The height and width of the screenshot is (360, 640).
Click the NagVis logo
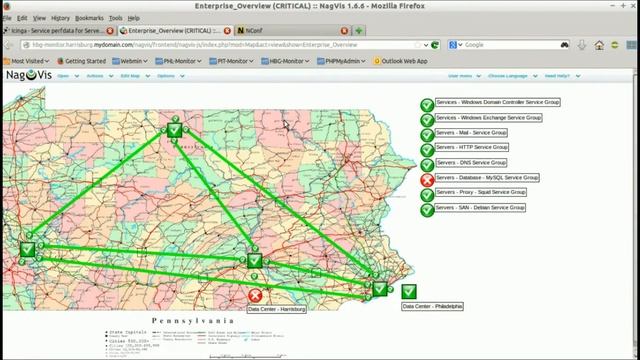pyautogui.click(x=29, y=76)
